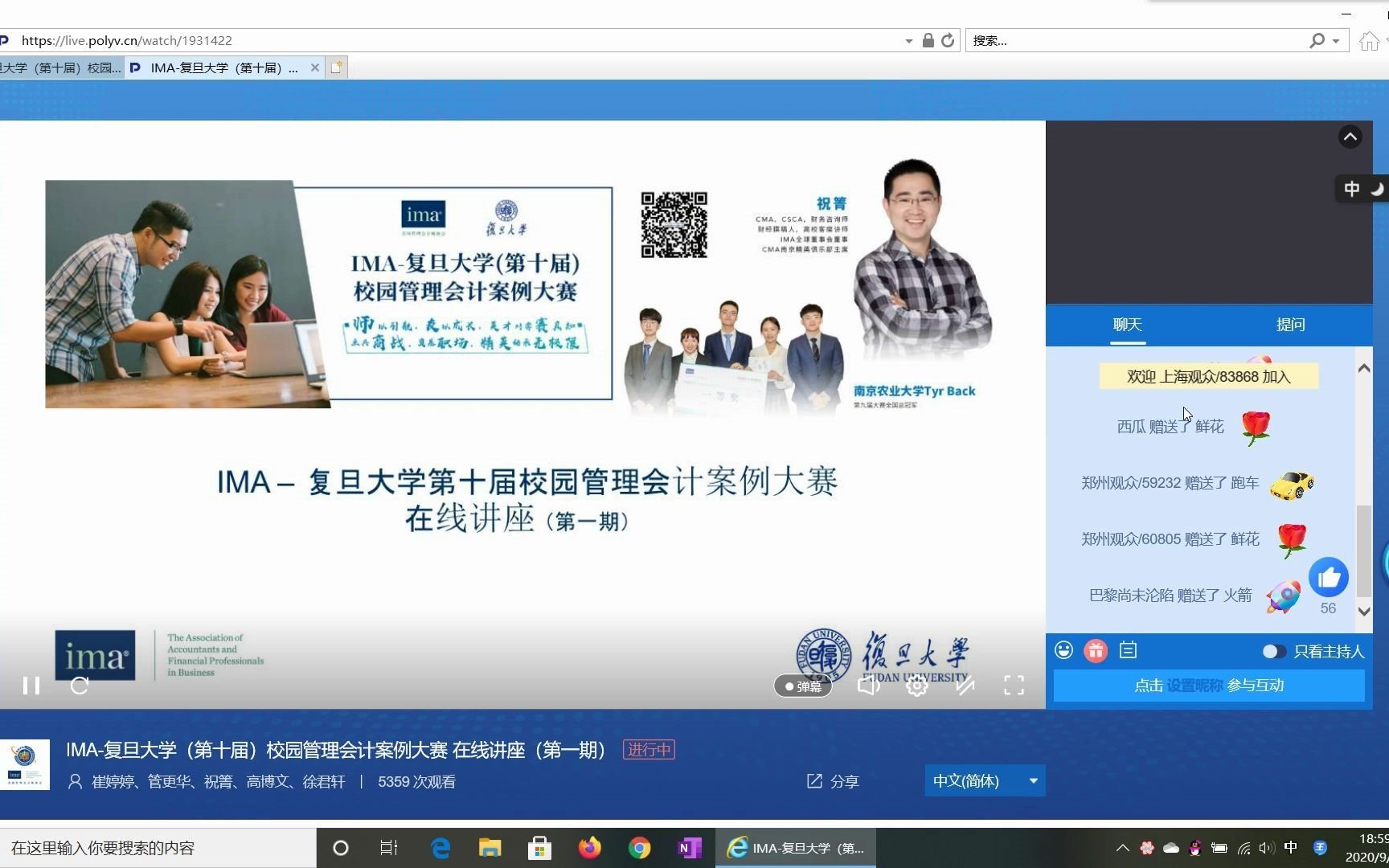Open the emoji picker in chat
The image size is (1389, 868).
[1063, 650]
